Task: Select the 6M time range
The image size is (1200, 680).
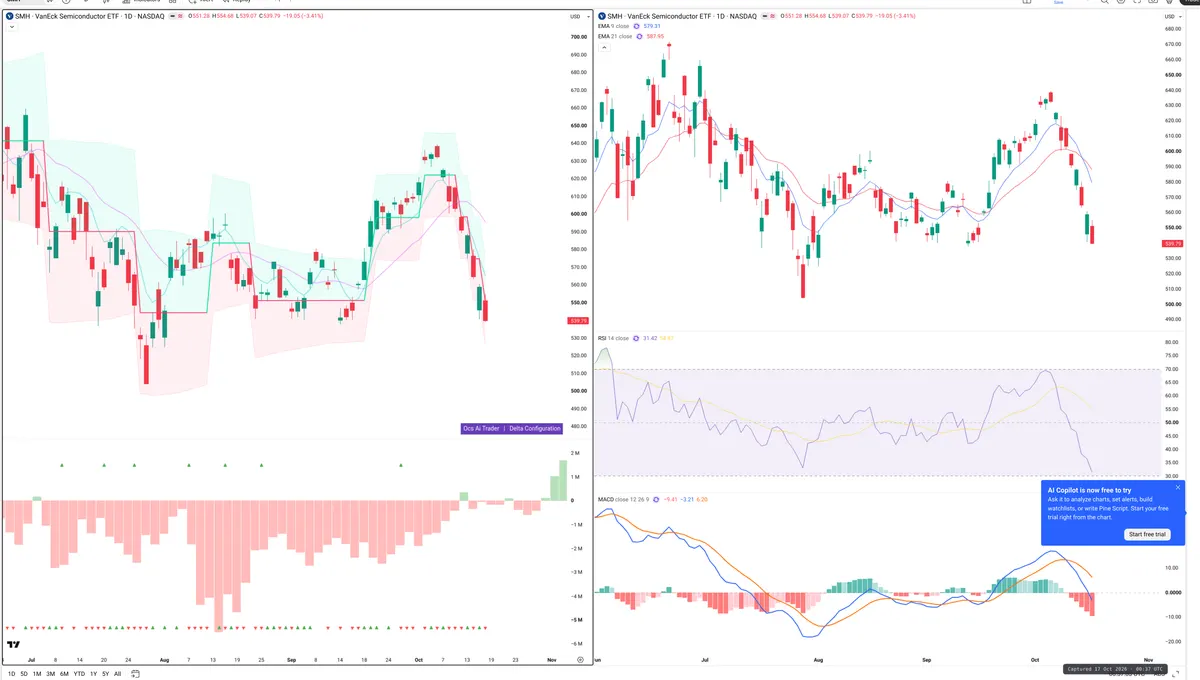Action: (64, 674)
